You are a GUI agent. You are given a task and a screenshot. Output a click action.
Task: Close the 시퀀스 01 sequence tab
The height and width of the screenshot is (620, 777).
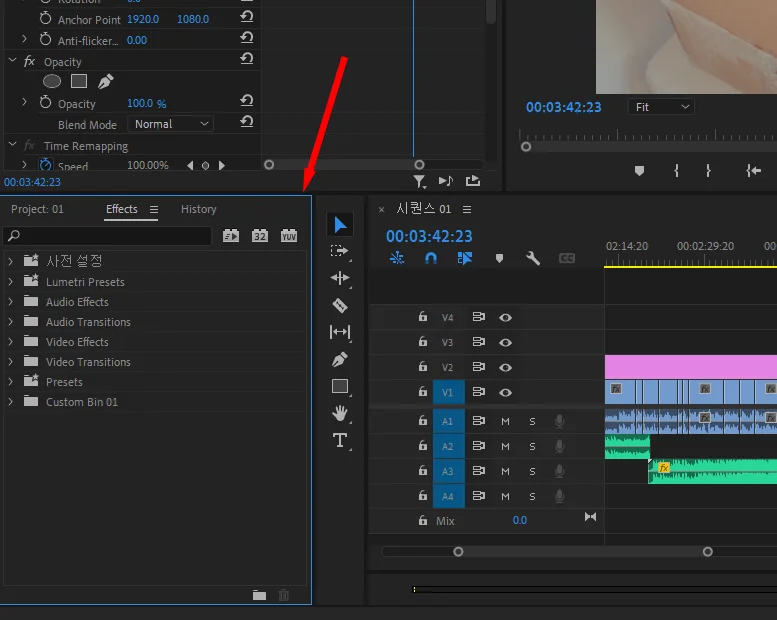coord(382,210)
